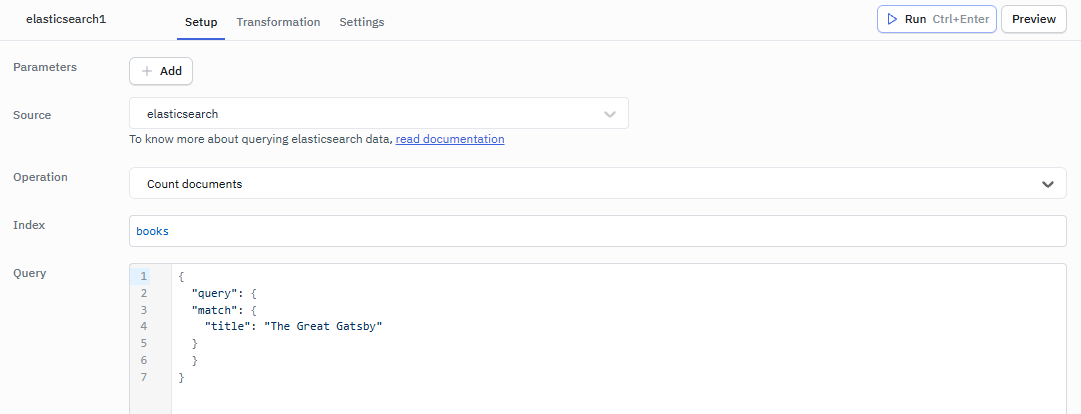Click the play icon on Run button
The width and height of the screenshot is (1081, 414).
pos(891,19)
